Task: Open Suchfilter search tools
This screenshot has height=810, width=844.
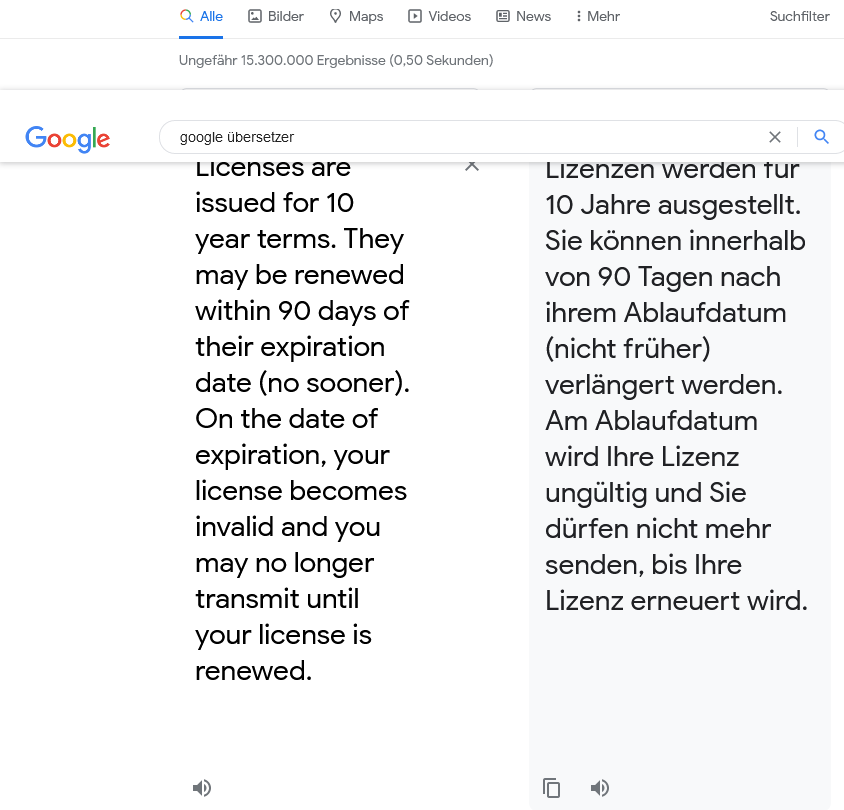Action: [x=799, y=16]
